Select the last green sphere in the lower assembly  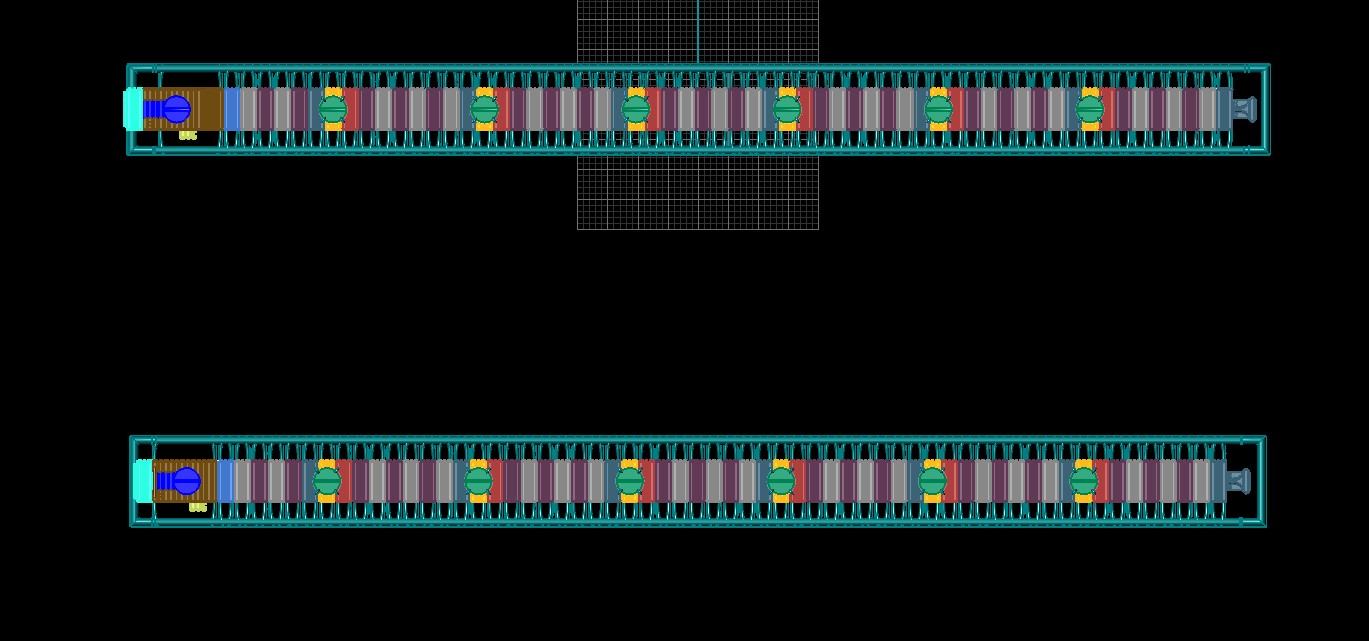[1084, 481]
